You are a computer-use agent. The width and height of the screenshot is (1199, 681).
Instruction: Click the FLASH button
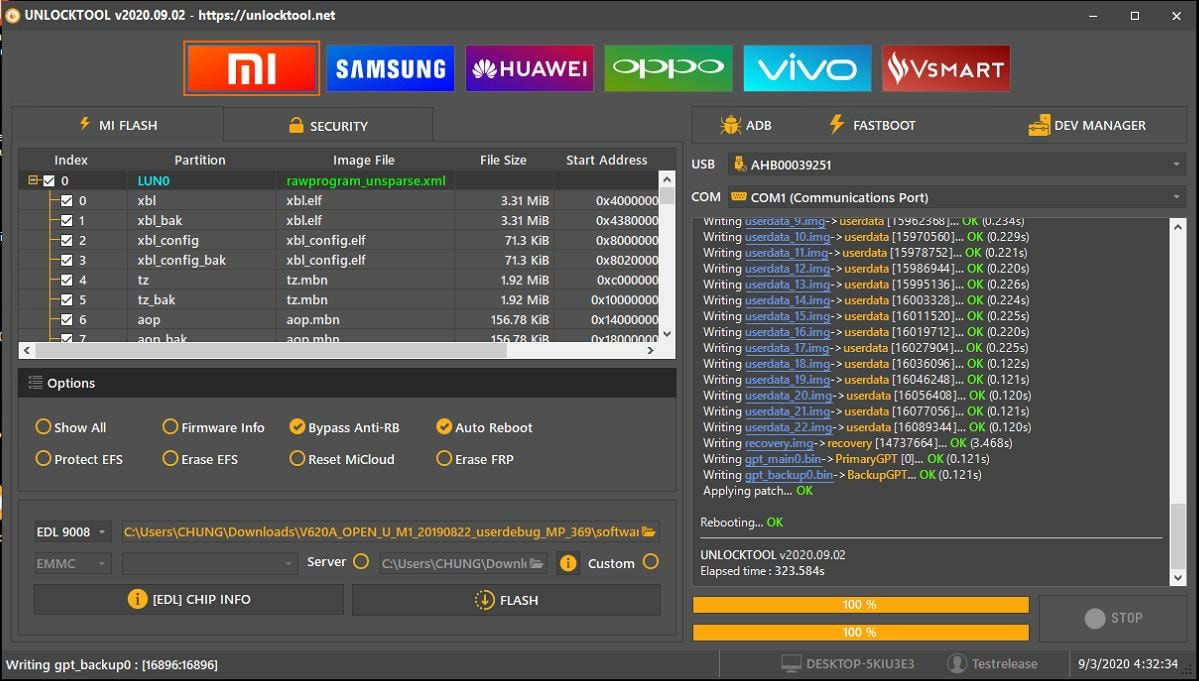tap(506, 600)
